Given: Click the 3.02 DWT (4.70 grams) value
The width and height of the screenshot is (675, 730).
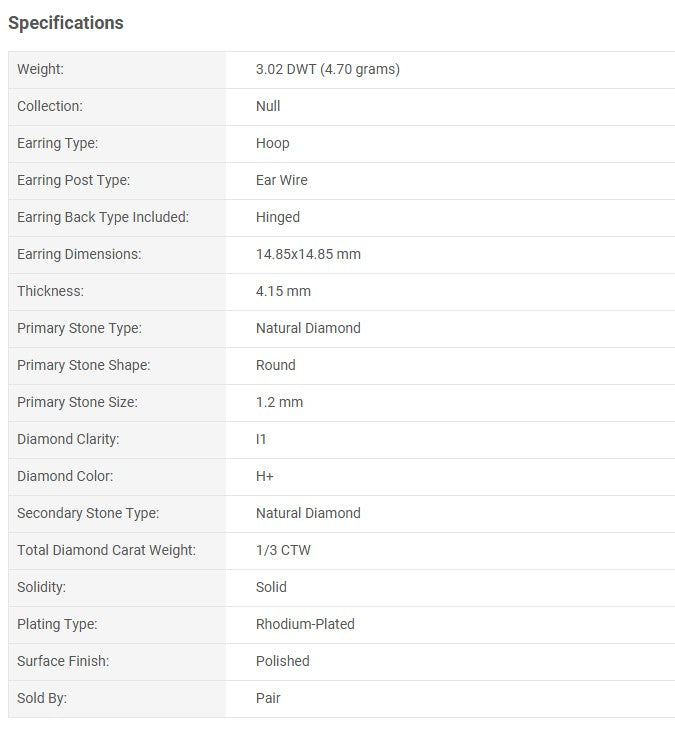Looking at the screenshot, I should pos(328,69).
